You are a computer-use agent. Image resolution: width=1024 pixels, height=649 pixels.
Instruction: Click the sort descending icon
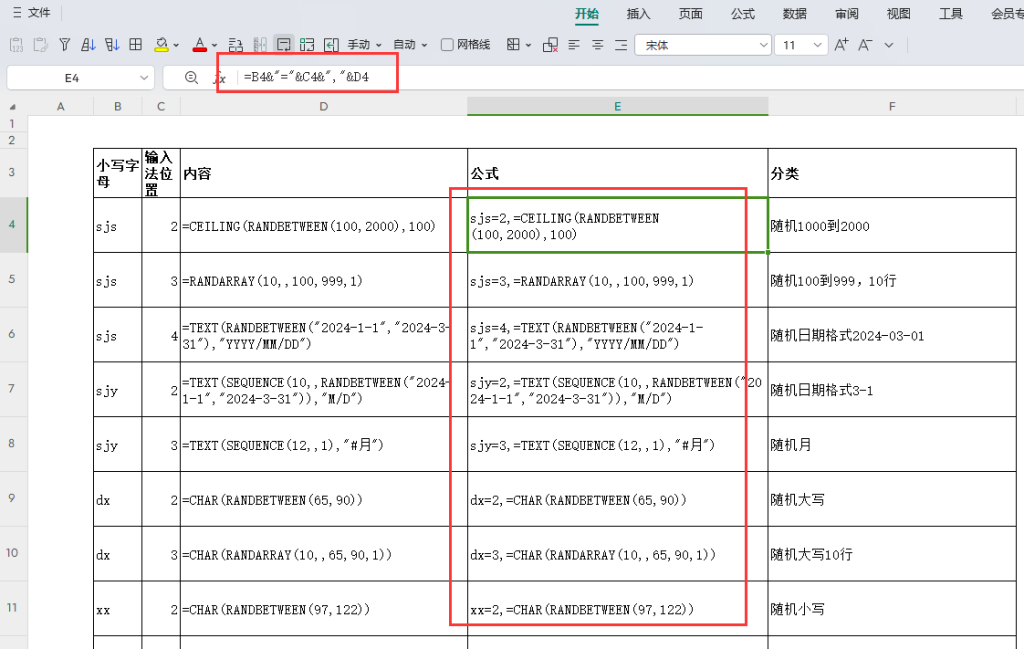112,44
